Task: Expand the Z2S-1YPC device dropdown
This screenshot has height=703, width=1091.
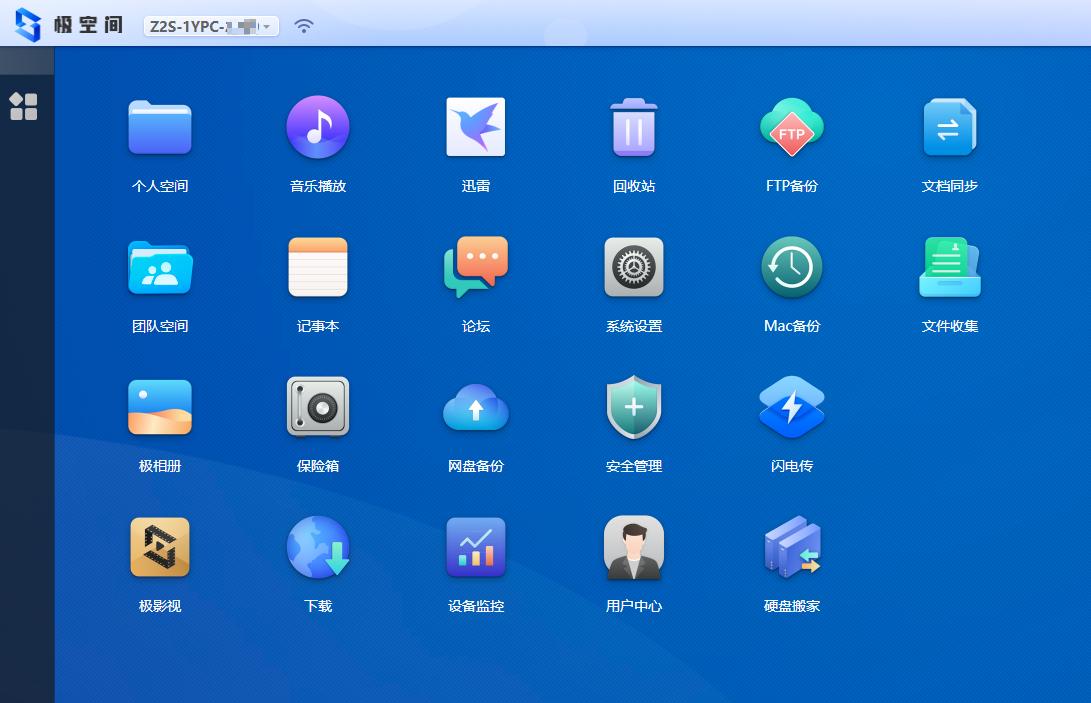Action: [266, 27]
